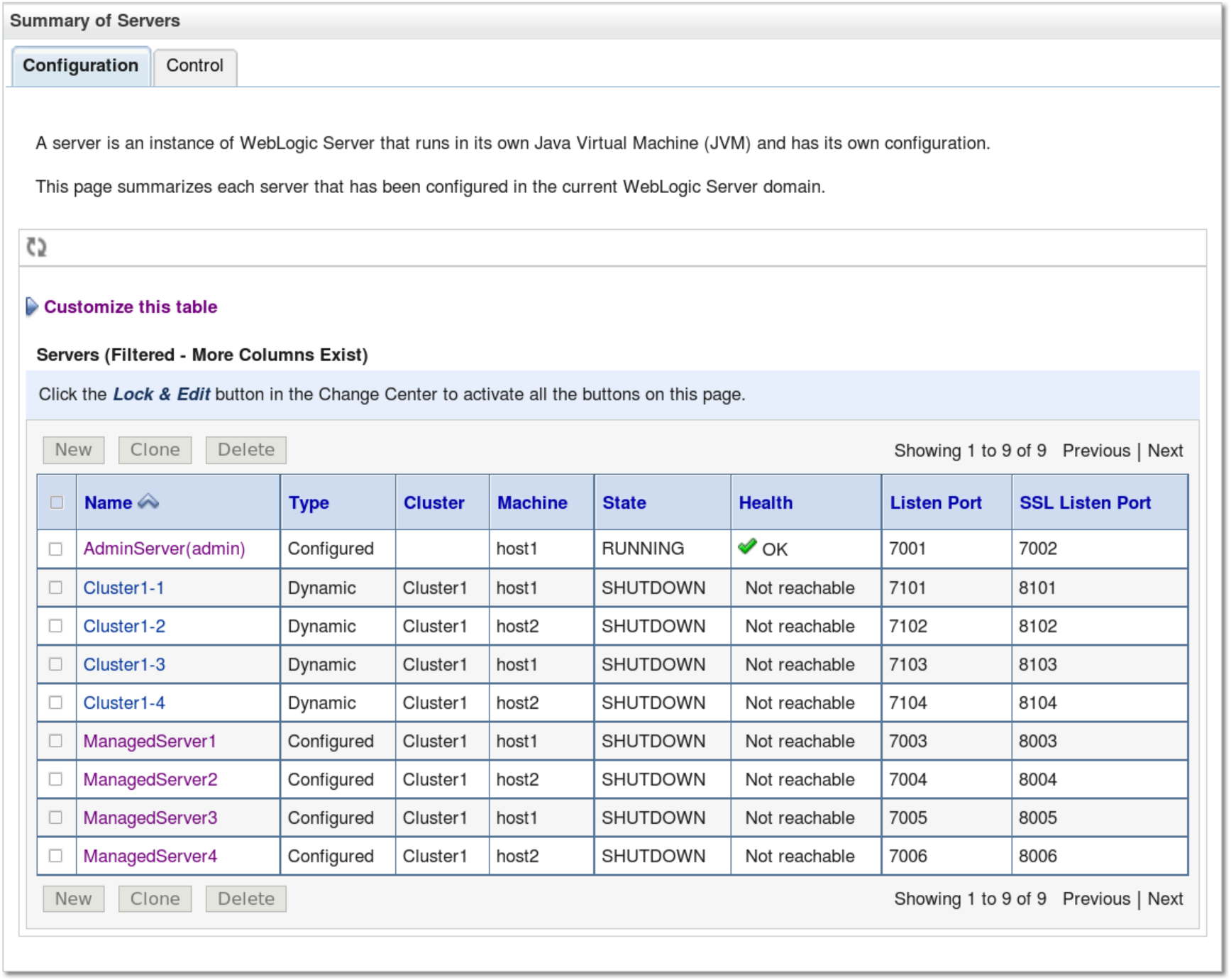This screenshot has height=980, width=1231.
Task: Click top 'Showing 1 to 9 of 9' text
Action: [970, 451]
